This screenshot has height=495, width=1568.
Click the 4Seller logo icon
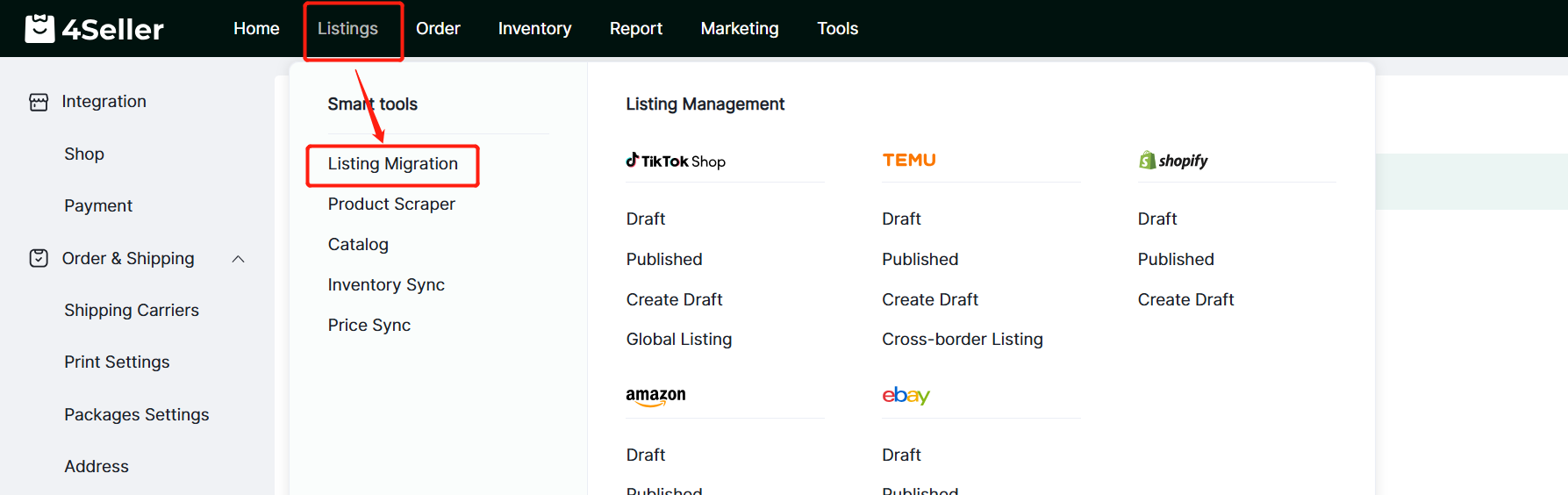coord(39,29)
